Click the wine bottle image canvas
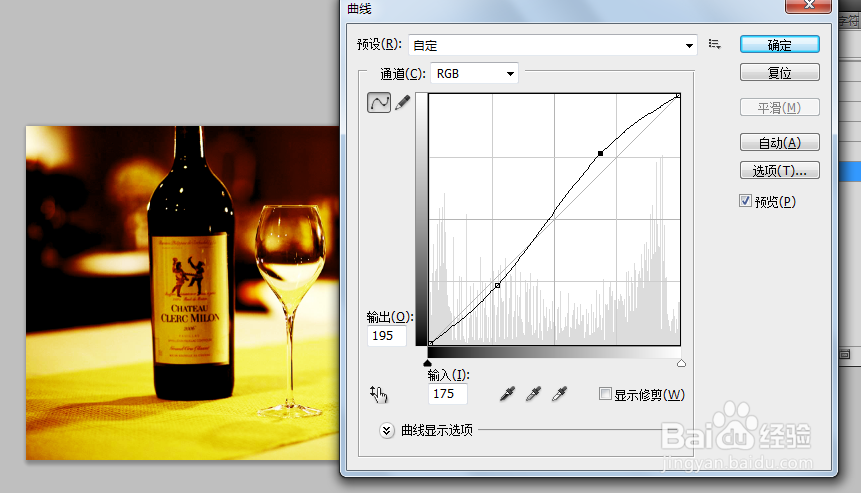The width and height of the screenshot is (861, 493). tap(182, 293)
